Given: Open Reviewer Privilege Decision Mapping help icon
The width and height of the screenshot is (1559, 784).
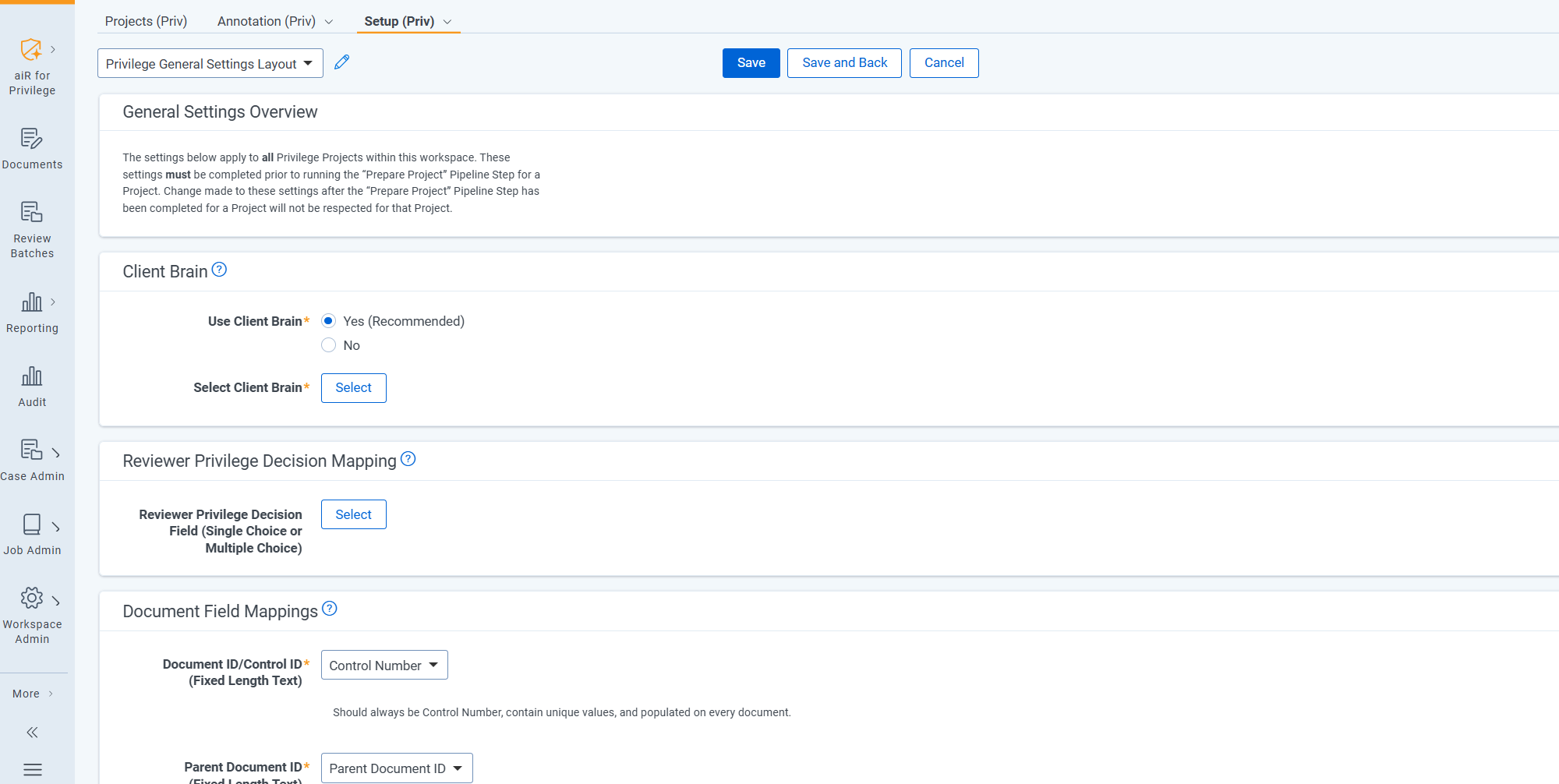Looking at the screenshot, I should point(408,459).
